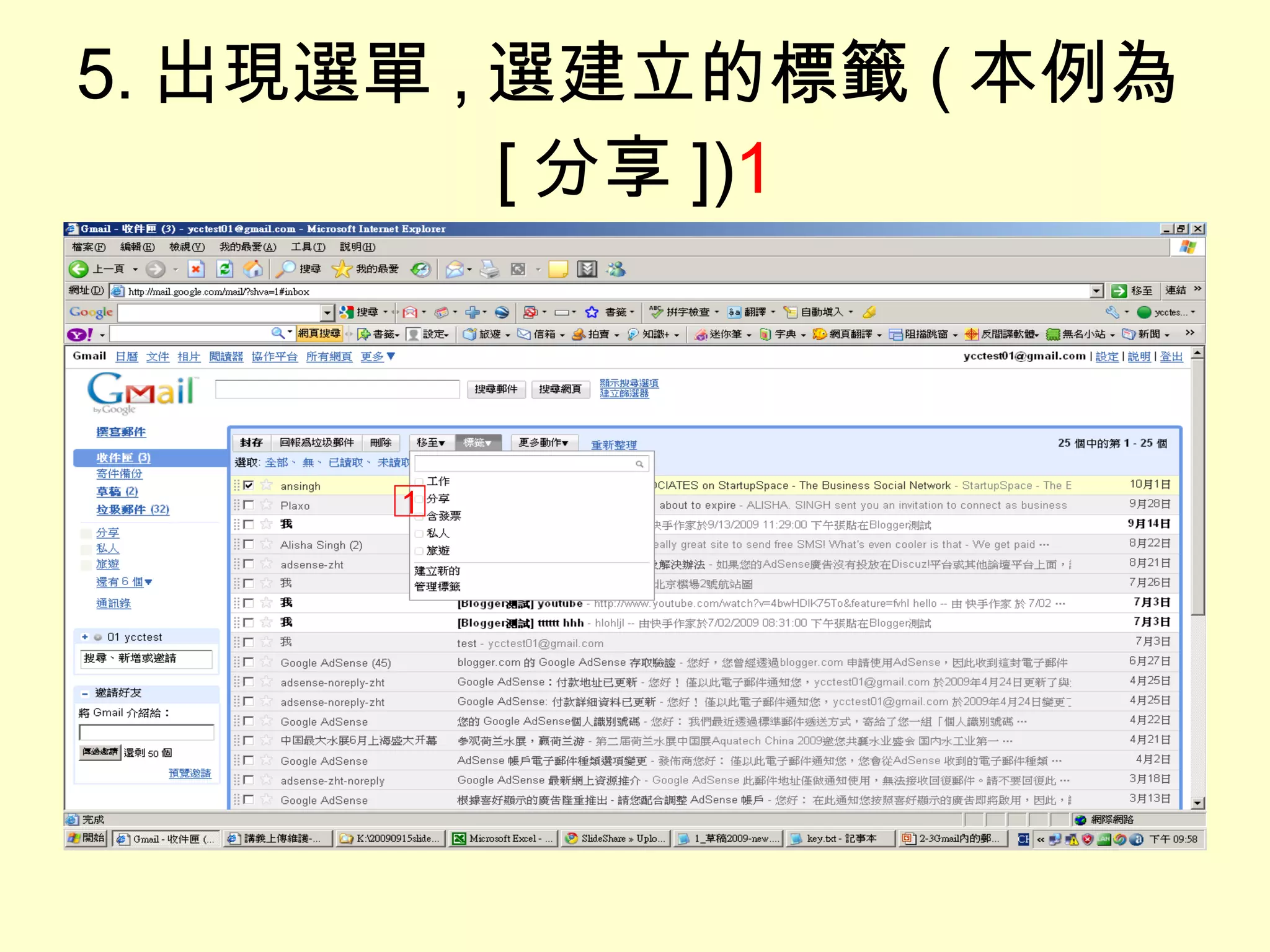The width and height of the screenshot is (1270, 952).
Task: Check the adsense-zht message checkbox
Action: (x=249, y=564)
